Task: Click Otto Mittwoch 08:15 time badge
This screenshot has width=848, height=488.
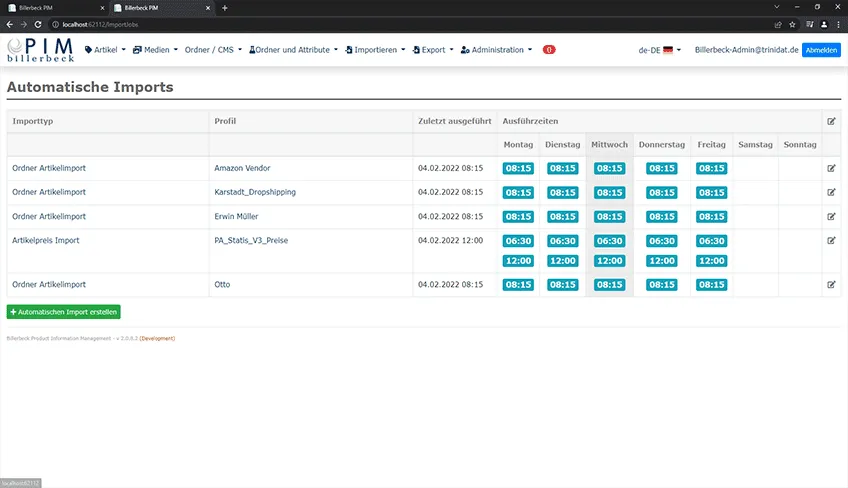Action: [x=610, y=285]
